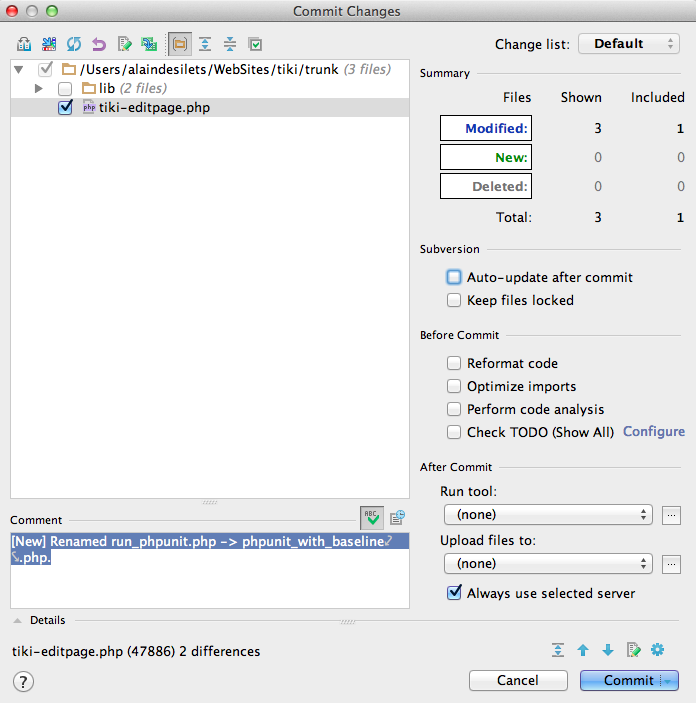Click the Before Commit section heading
The height and width of the screenshot is (703, 696).
[459, 335]
